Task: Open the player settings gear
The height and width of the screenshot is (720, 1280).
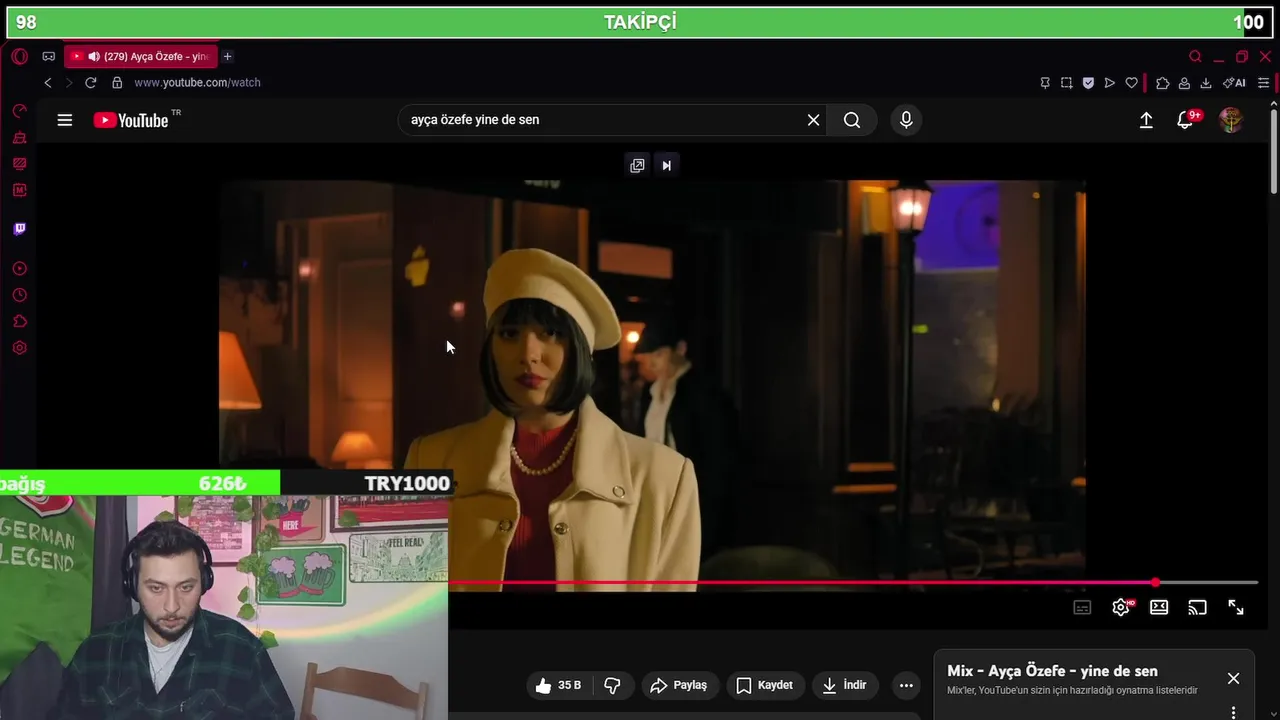Action: 1122,607
